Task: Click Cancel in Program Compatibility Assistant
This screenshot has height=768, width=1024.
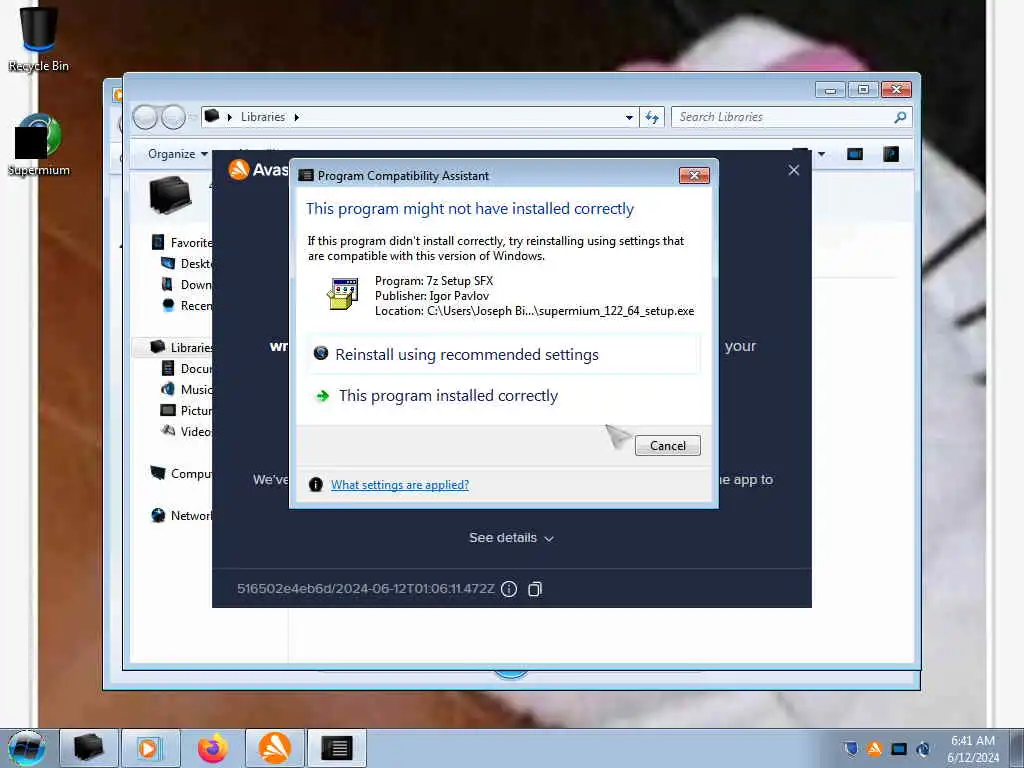Action: point(667,445)
